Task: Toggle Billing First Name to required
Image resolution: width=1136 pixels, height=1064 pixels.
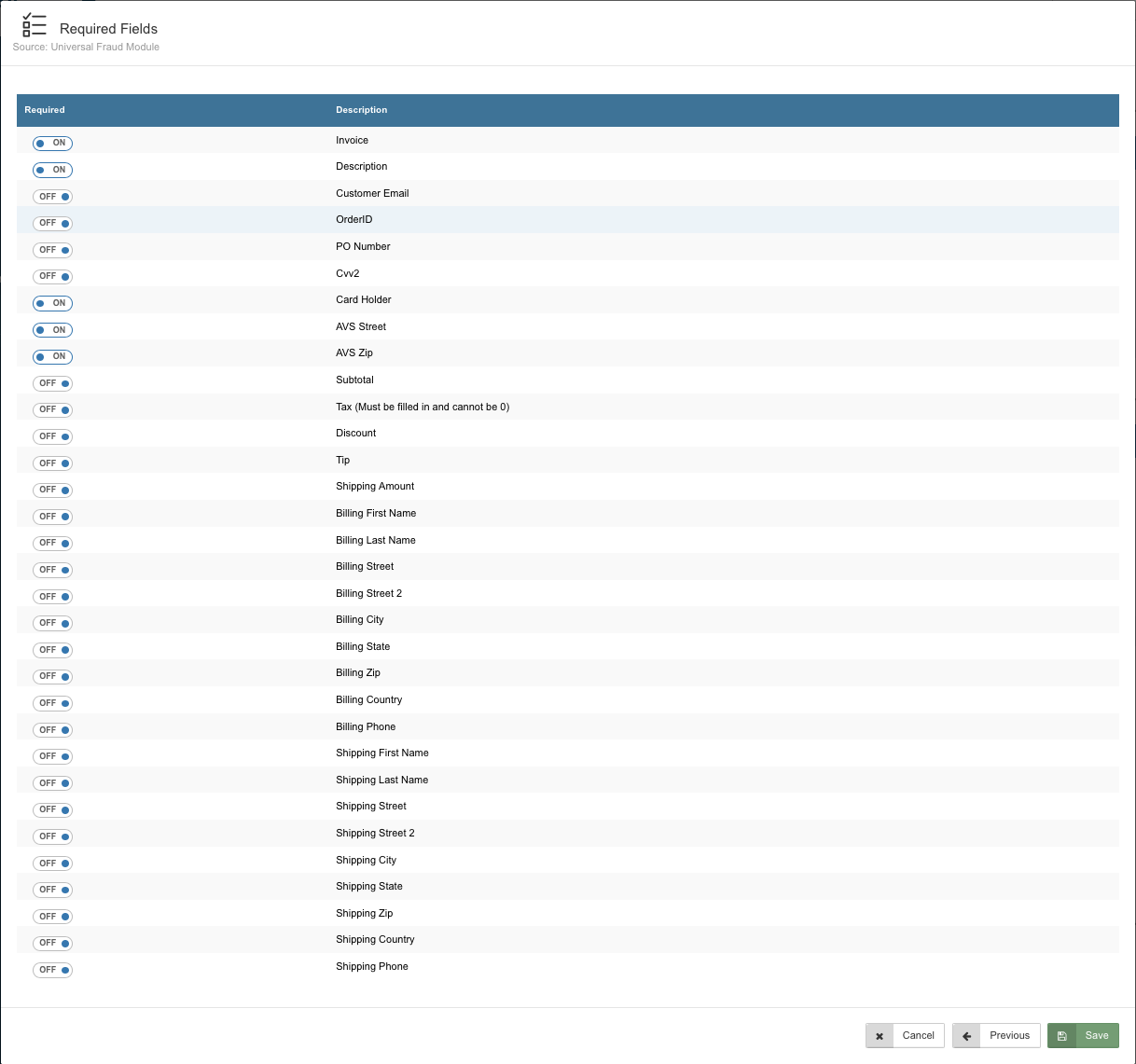Action: [52, 517]
